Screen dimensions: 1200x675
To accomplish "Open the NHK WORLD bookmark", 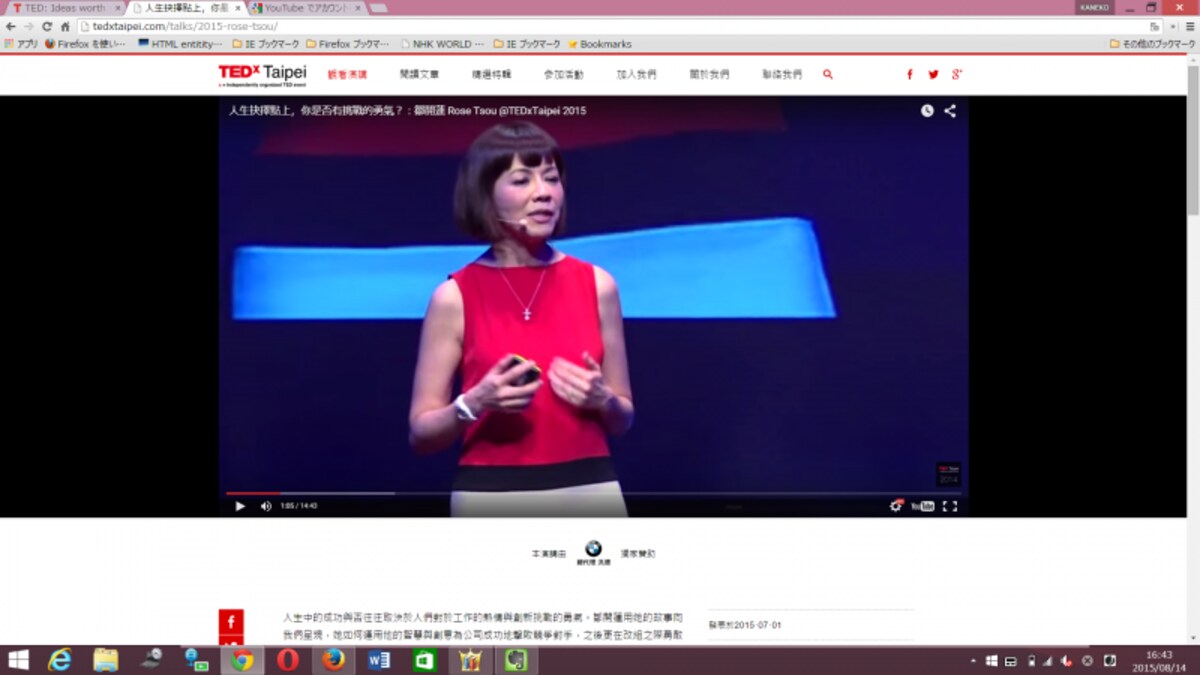I will click(x=442, y=44).
